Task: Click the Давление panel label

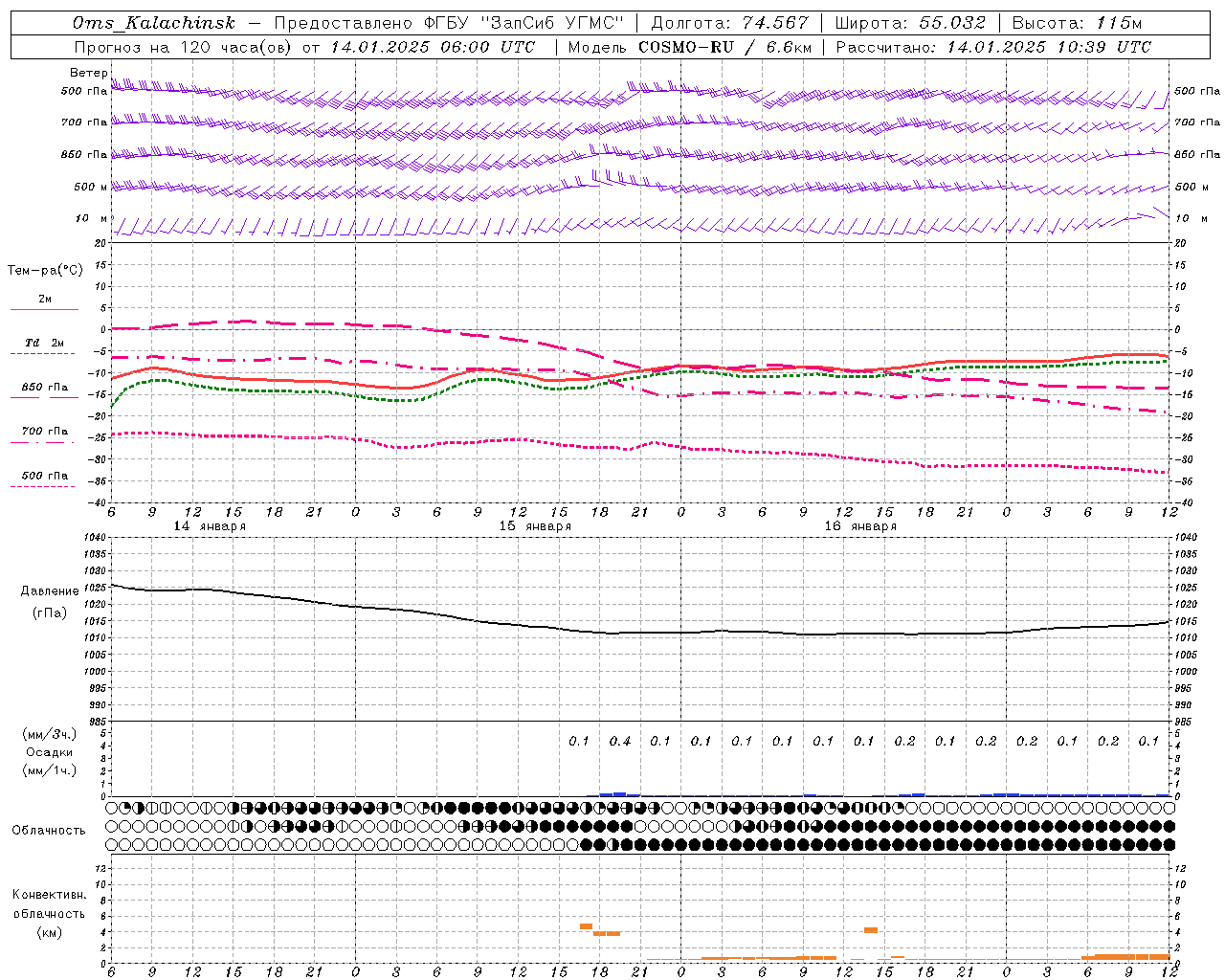Action: 50,591
